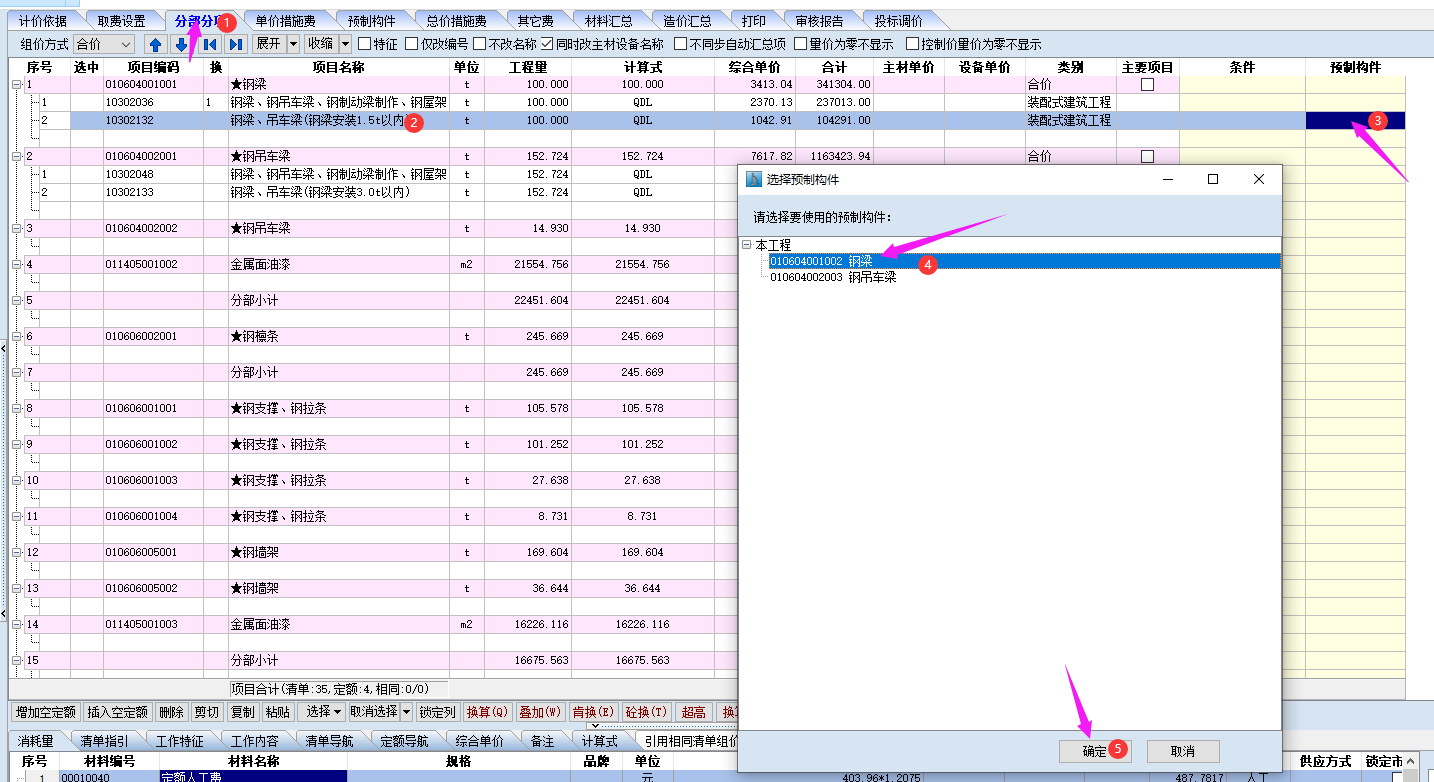Click the 删除 button
This screenshot has height=782, width=1434.
pos(172,712)
